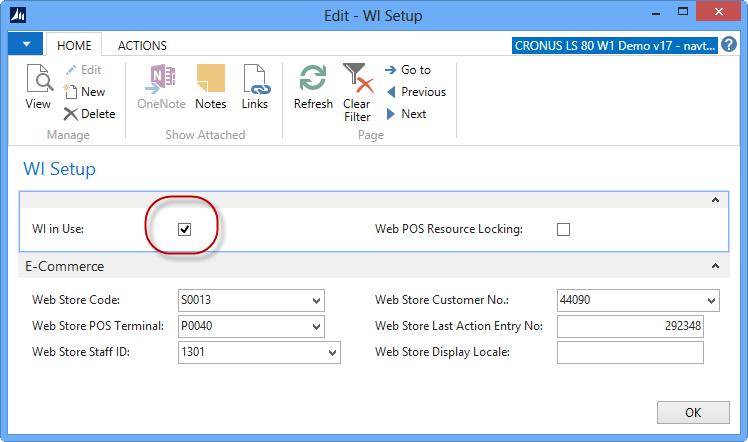Viewport: 748px width, 442px height.
Task: Expand the Web Store Staff ID dropdown
Action: click(332, 352)
